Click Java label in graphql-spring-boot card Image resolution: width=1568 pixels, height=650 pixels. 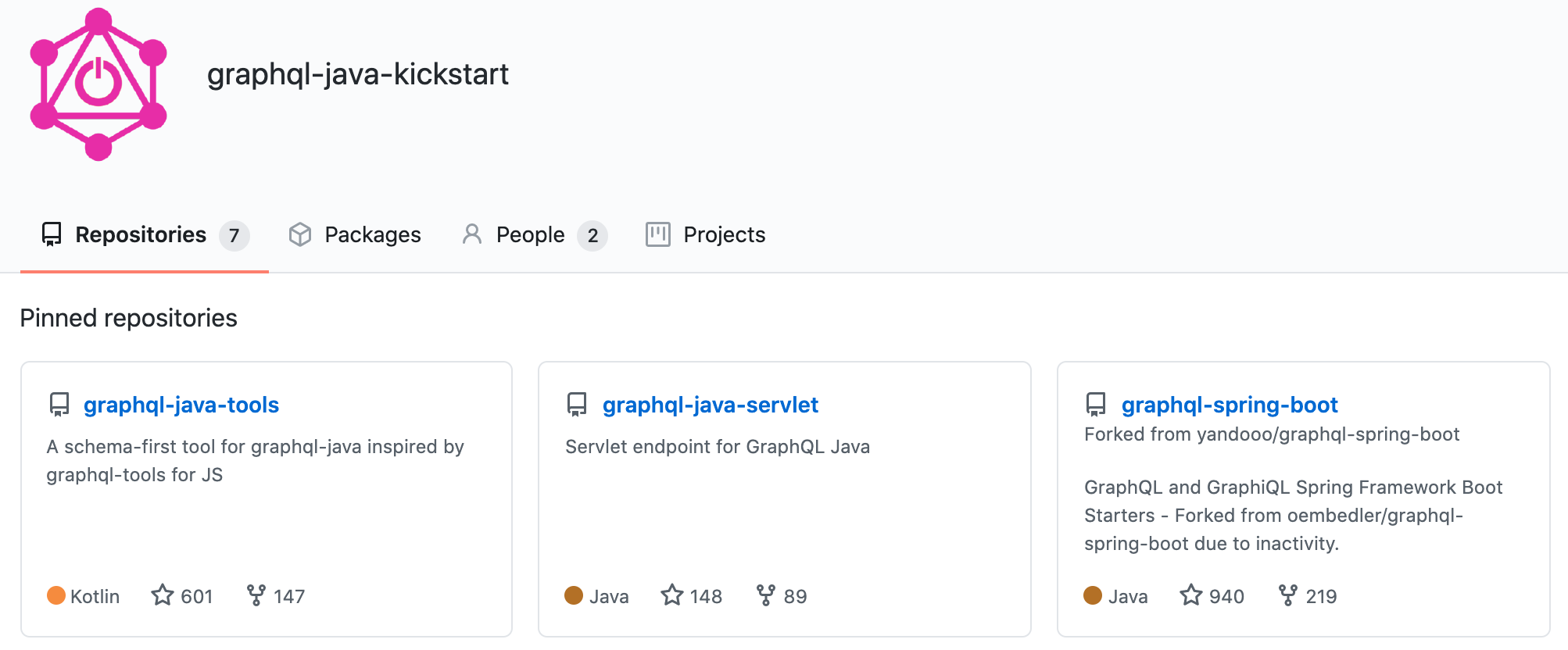pyautogui.click(x=1128, y=597)
